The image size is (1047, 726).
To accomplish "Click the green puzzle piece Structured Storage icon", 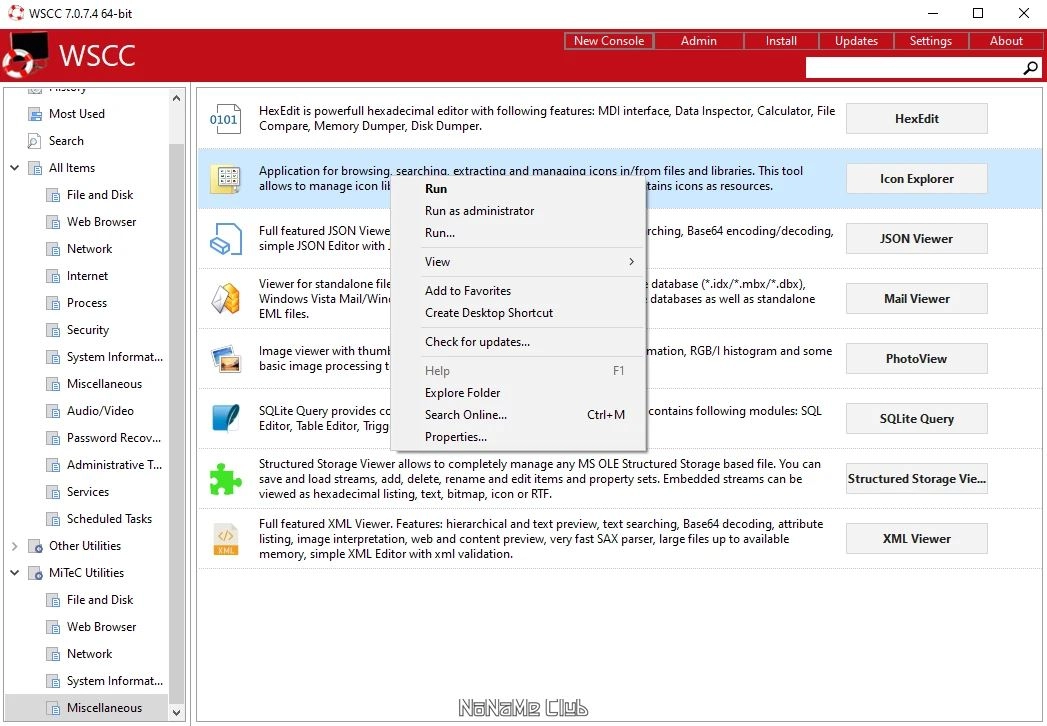I will [226, 479].
